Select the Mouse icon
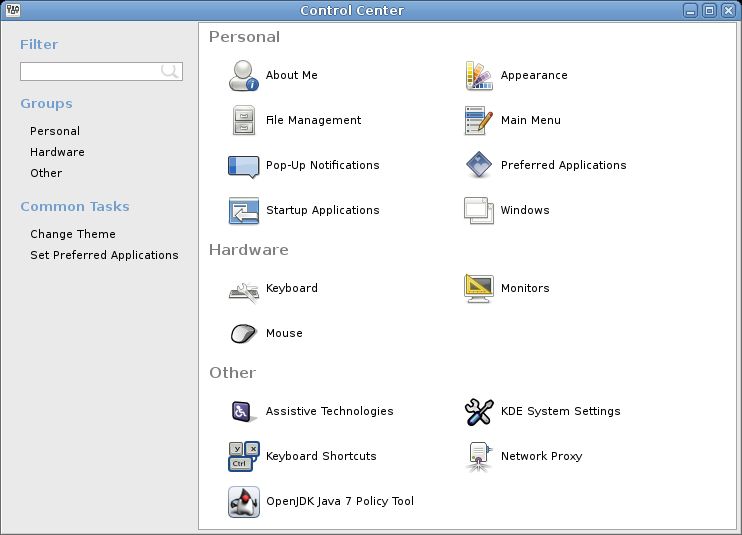 244,333
